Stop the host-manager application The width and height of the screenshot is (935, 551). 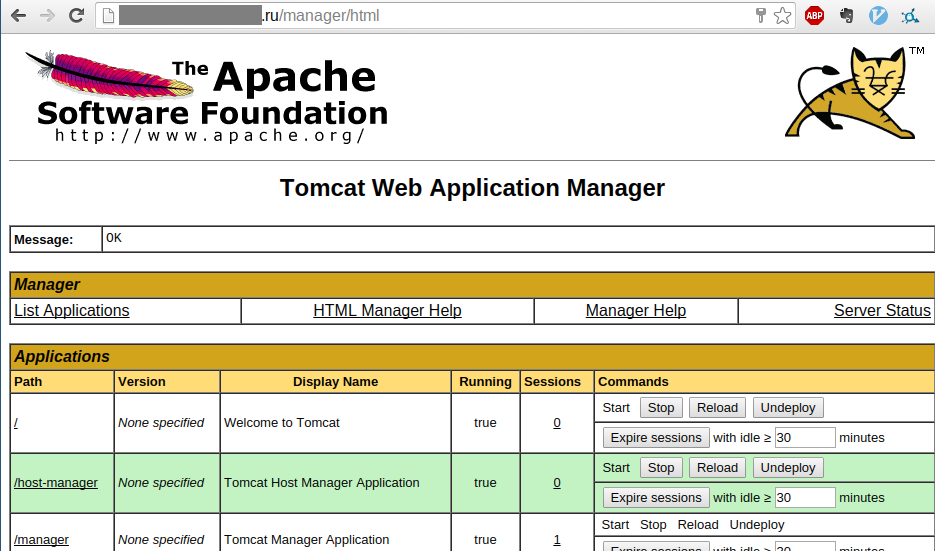661,468
